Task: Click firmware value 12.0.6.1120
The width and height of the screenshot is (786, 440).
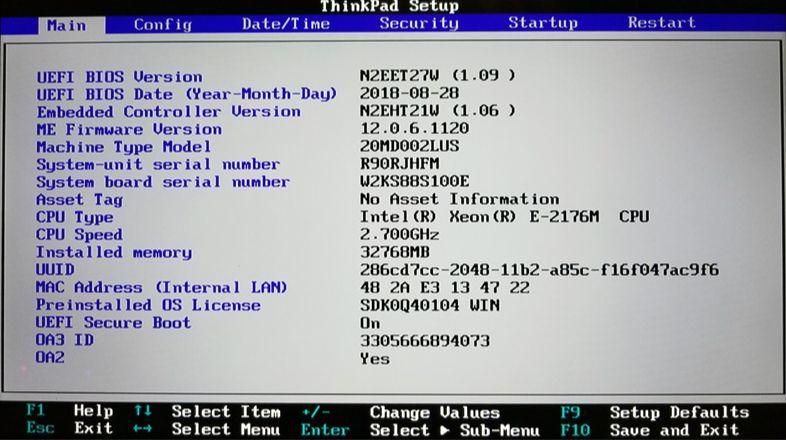Action: pyautogui.click(x=414, y=128)
